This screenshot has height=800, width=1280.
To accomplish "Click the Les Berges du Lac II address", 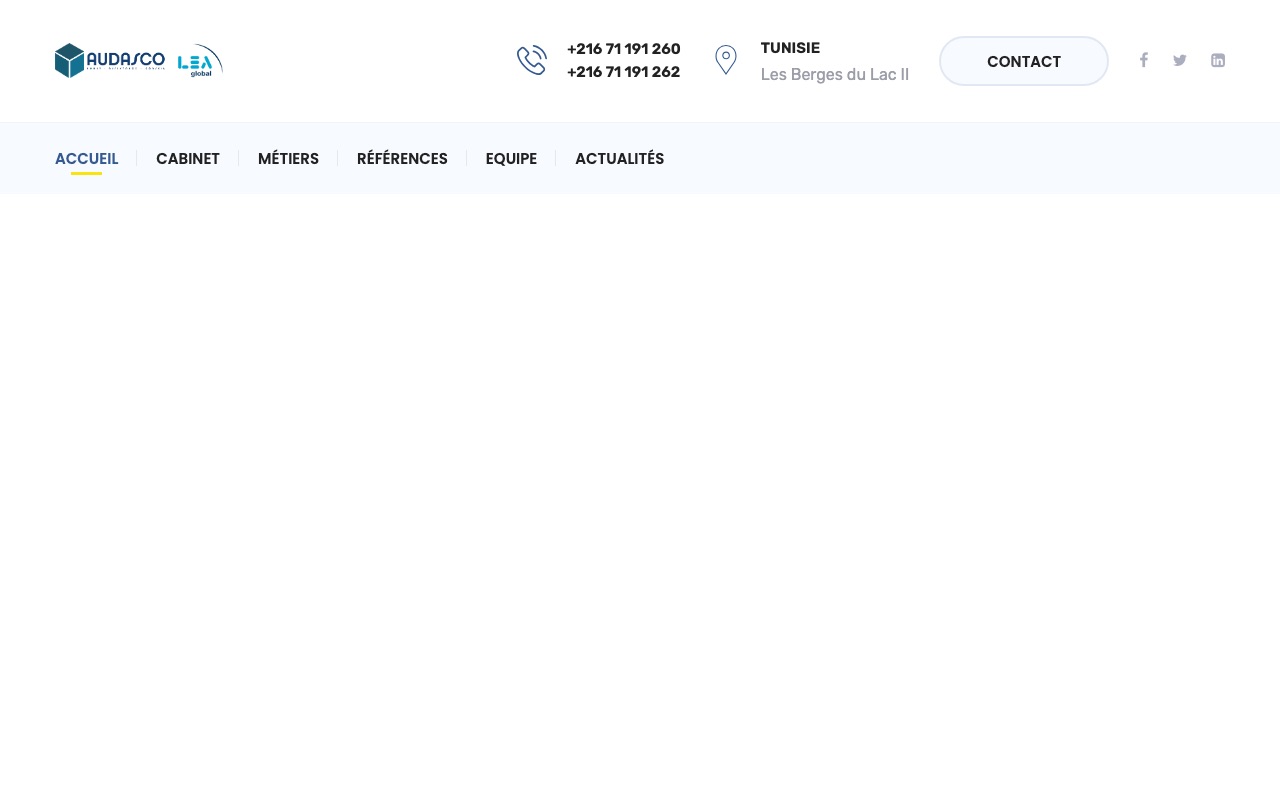I will [835, 74].
